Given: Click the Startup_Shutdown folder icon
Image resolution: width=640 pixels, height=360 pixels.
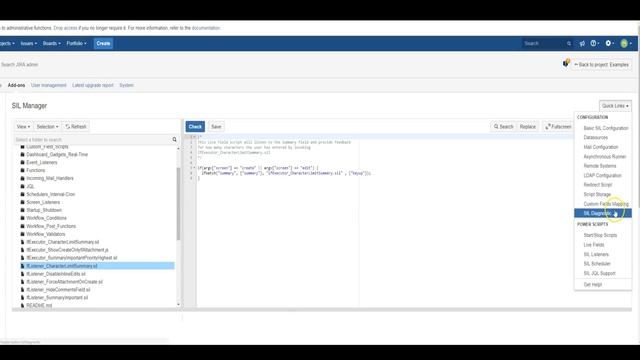Looking at the screenshot, I should 22,210.
